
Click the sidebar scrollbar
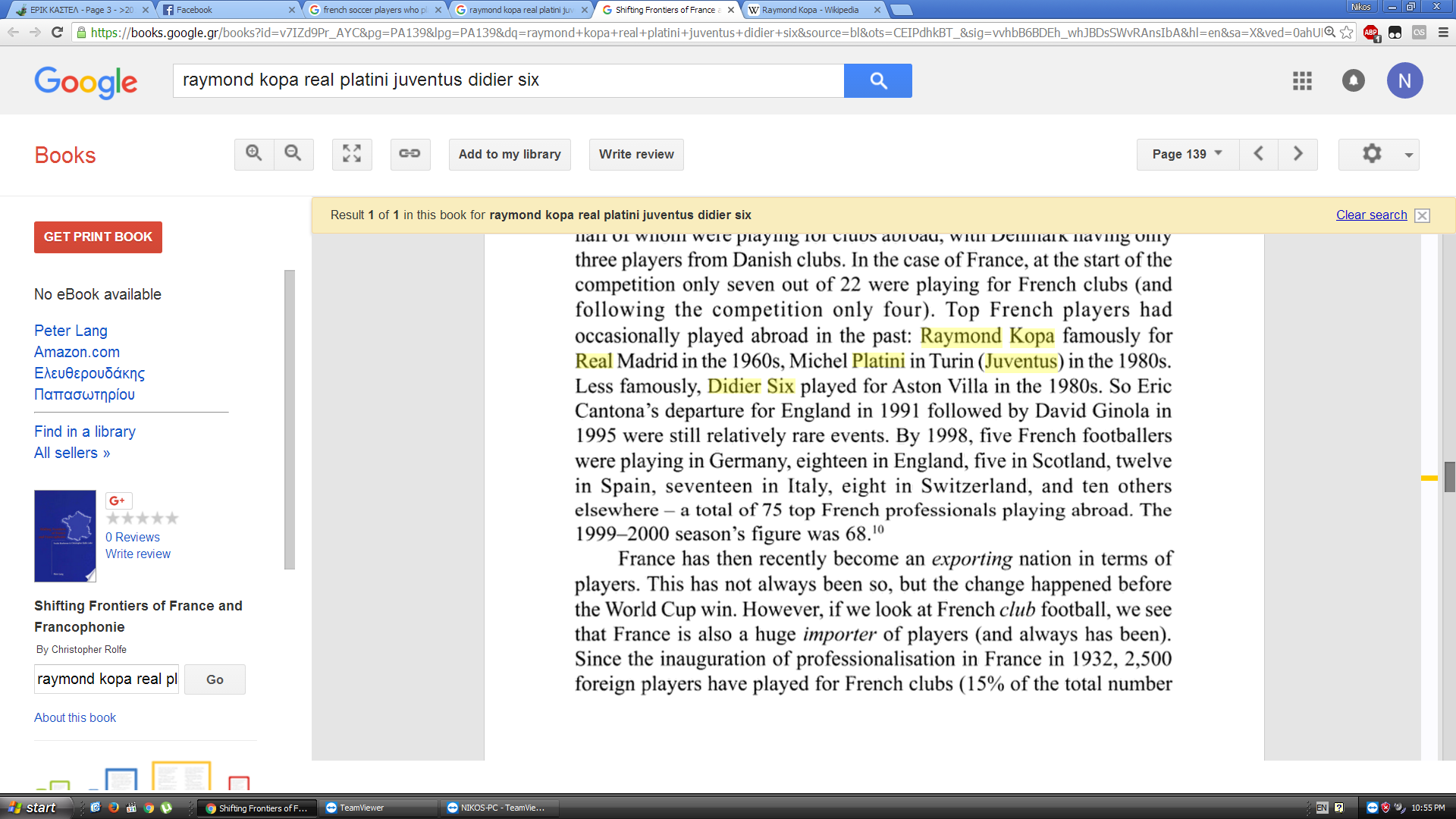click(x=289, y=419)
